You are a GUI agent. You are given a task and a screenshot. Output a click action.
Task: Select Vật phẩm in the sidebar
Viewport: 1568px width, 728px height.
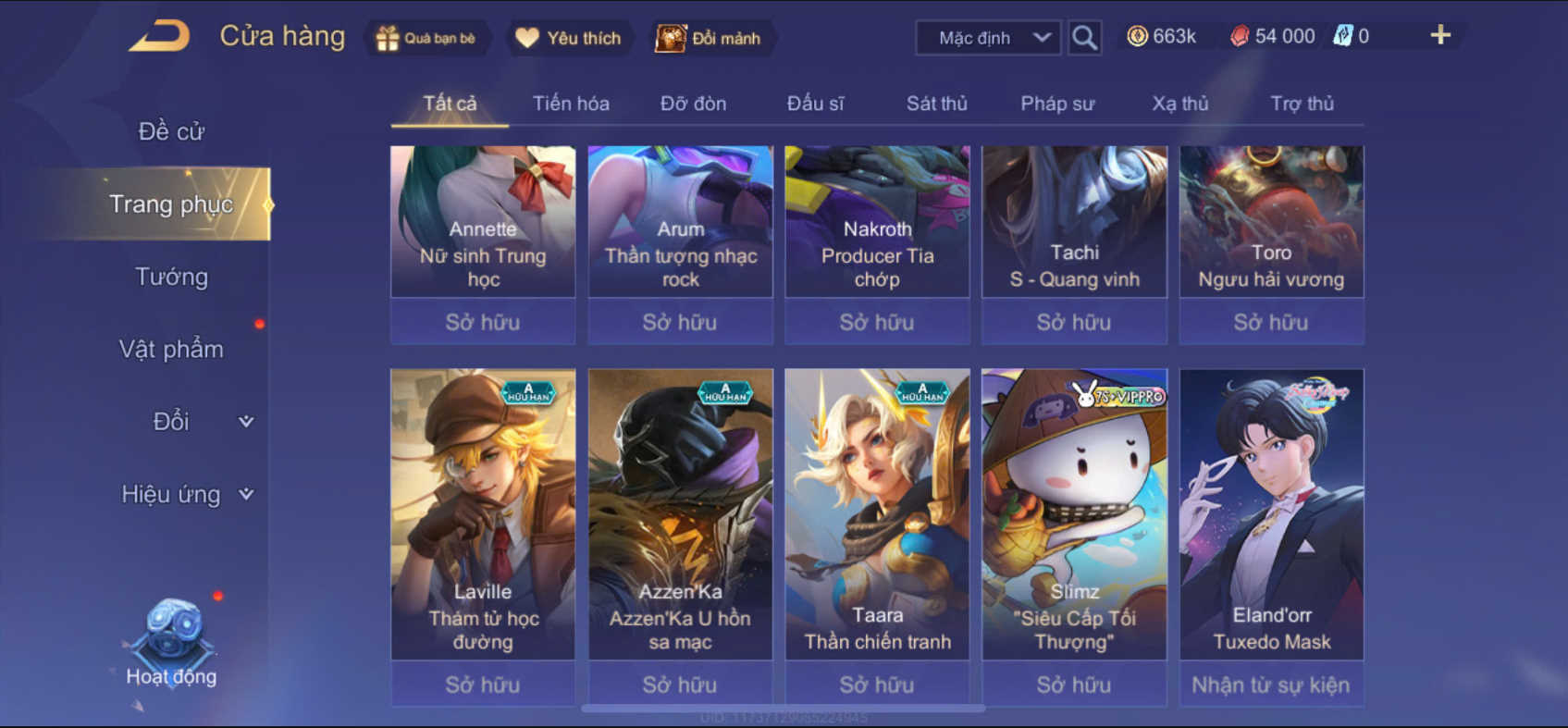tap(172, 349)
